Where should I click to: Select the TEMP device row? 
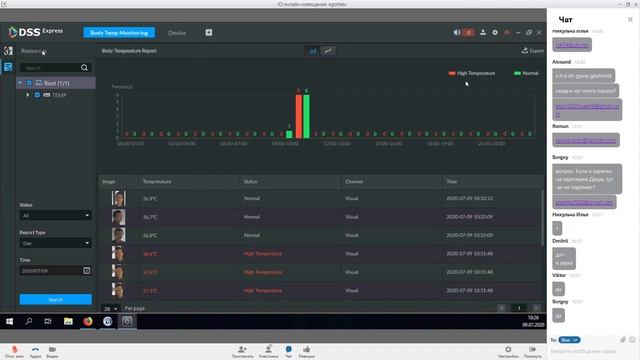click(x=56, y=95)
